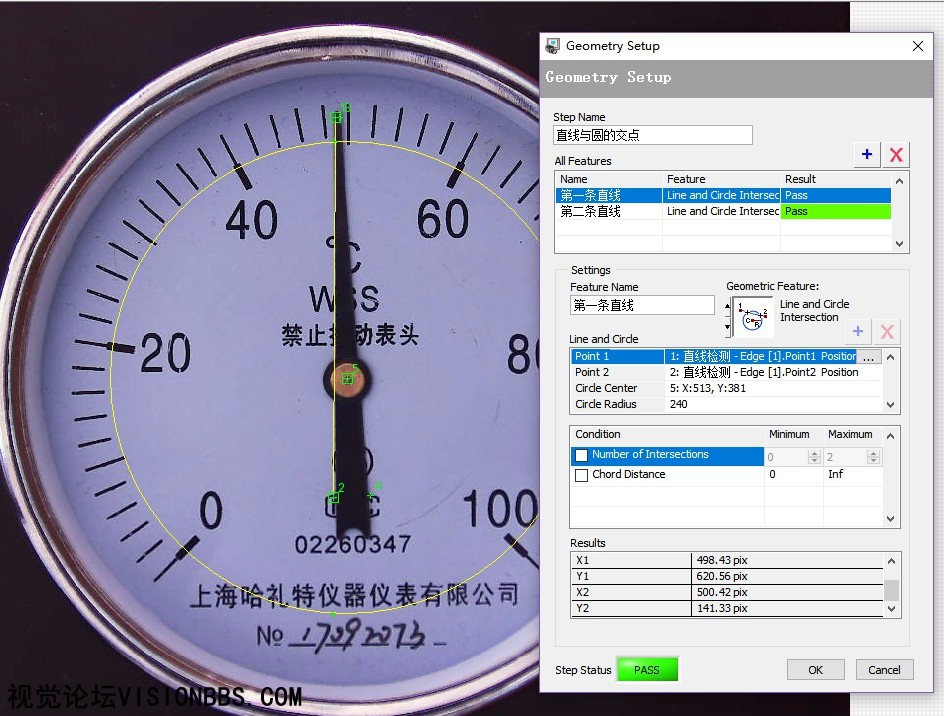Image resolution: width=944 pixels, height=716 pixels.
Task: Enable the Chord Distance condition checkbox
Action: point(582,475)
